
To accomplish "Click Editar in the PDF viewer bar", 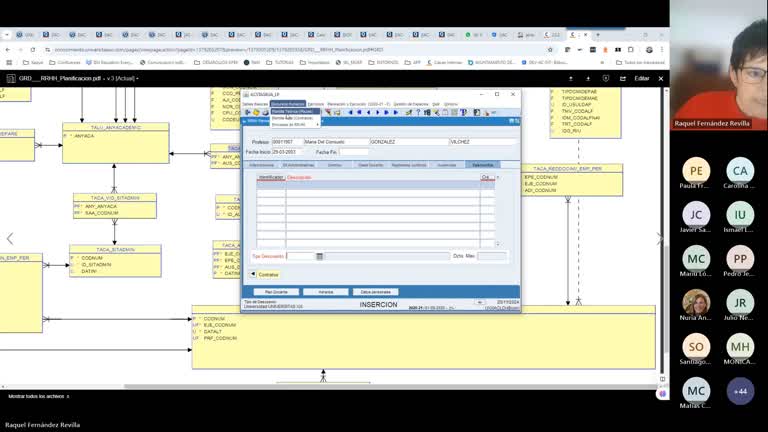I will coord(642,78).
